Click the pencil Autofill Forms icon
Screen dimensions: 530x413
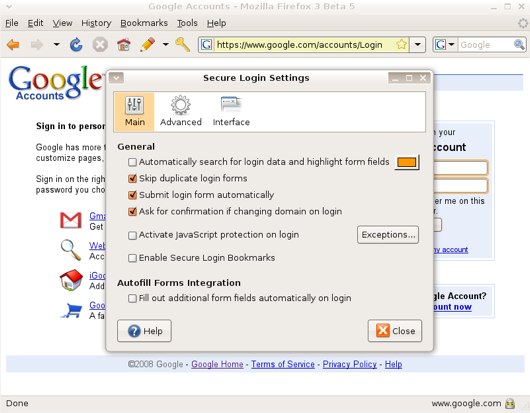click(147, 45)
